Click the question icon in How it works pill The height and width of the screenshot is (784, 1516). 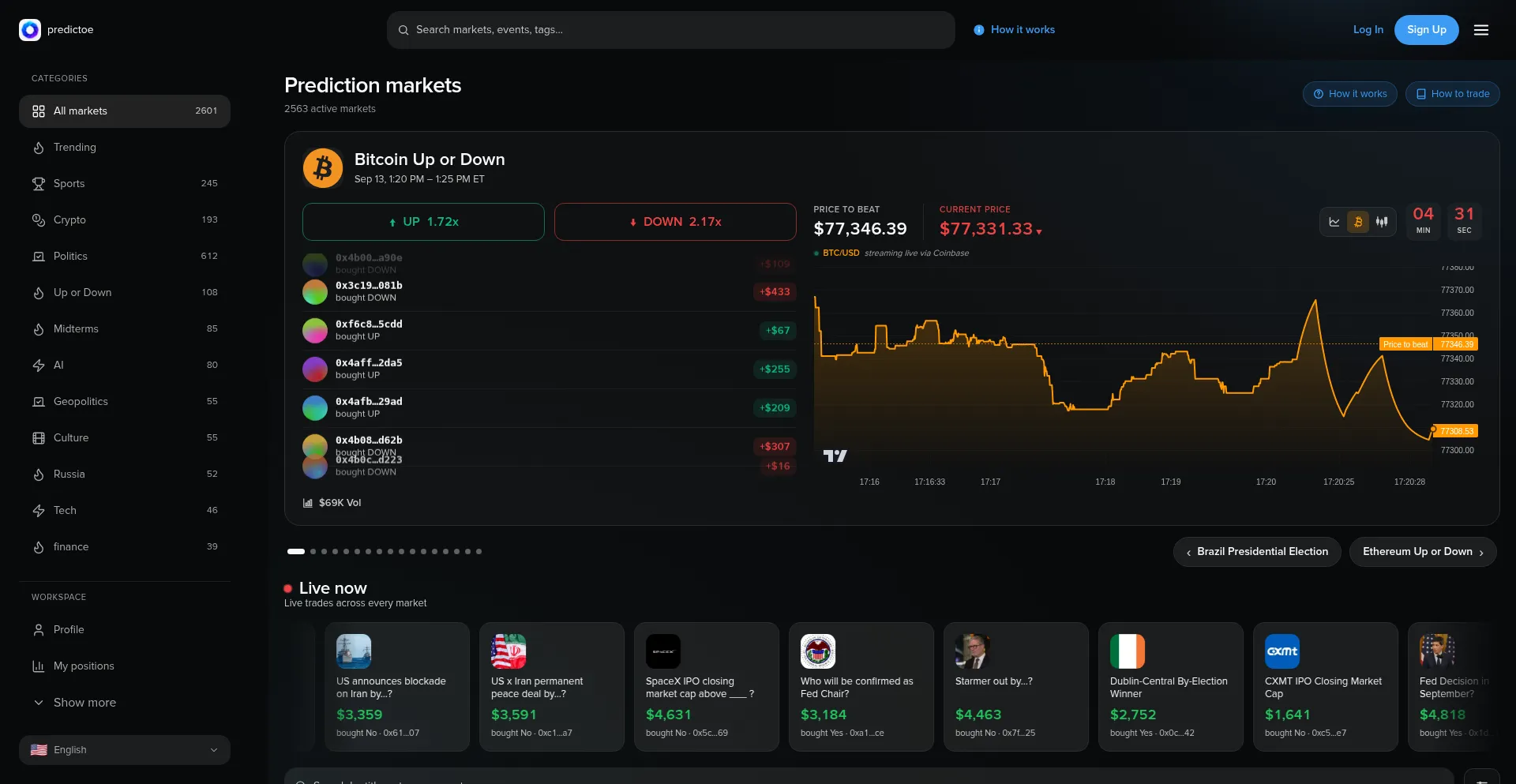(1319, 94)
